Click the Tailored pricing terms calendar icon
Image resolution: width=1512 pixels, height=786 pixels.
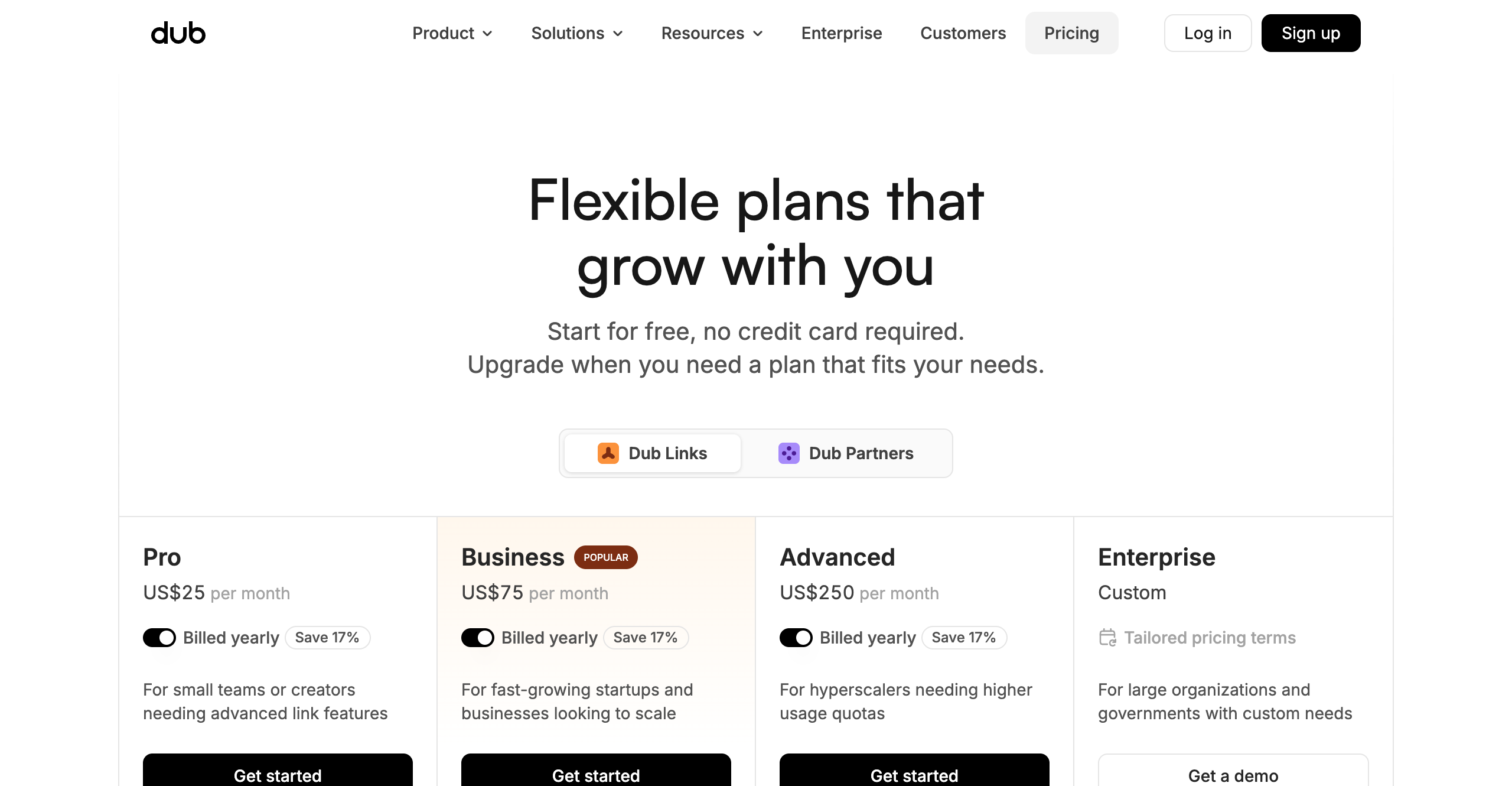[x=1107, y=638]
